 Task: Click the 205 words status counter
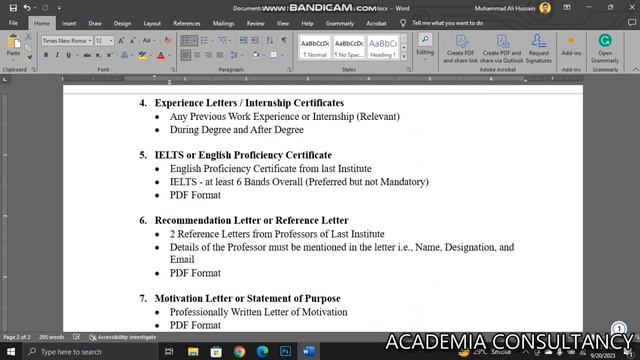tap(51, 337)
